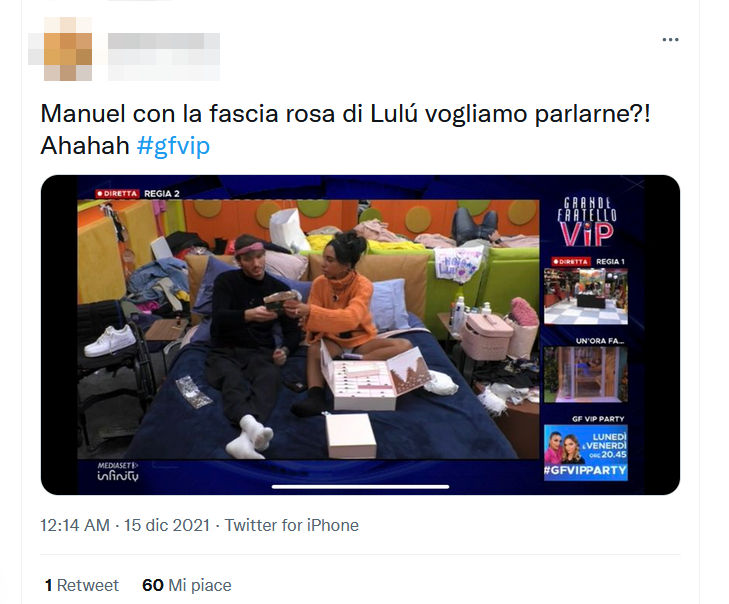View the 60 Mi piace list
This screenshot has width=729, height=604.
point(187,585)
